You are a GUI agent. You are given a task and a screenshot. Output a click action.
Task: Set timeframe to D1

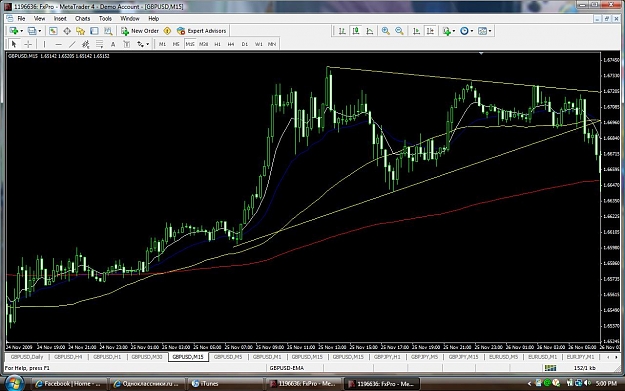tap(245, 44)
